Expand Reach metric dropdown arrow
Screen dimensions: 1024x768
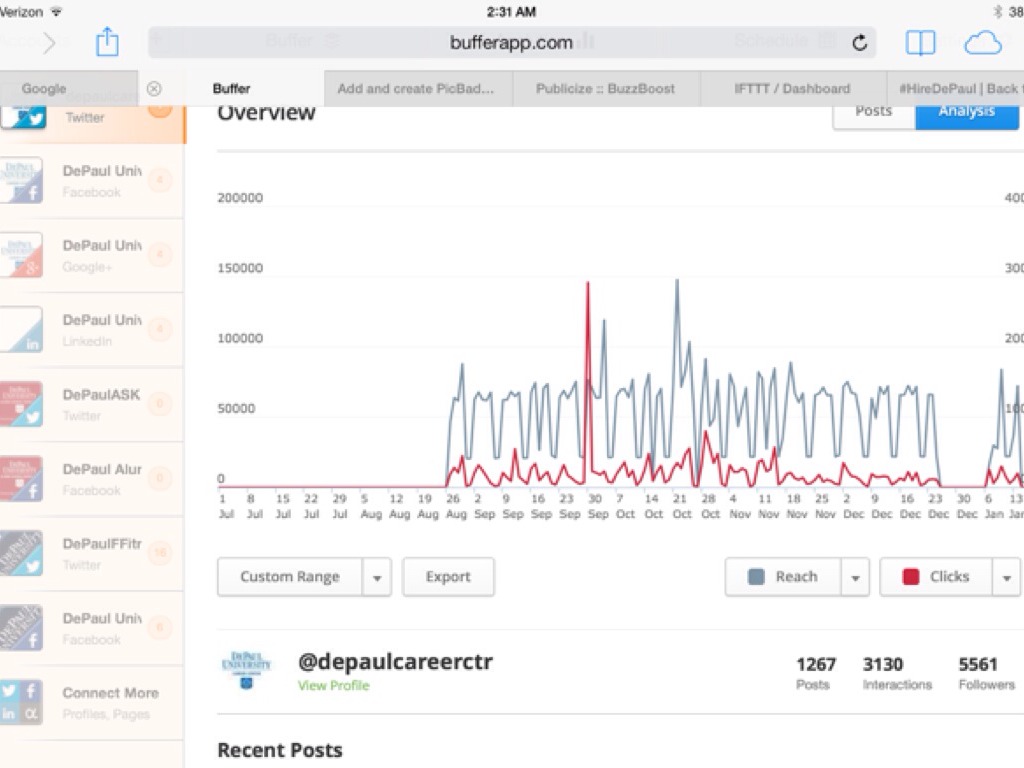click(855, 577)
